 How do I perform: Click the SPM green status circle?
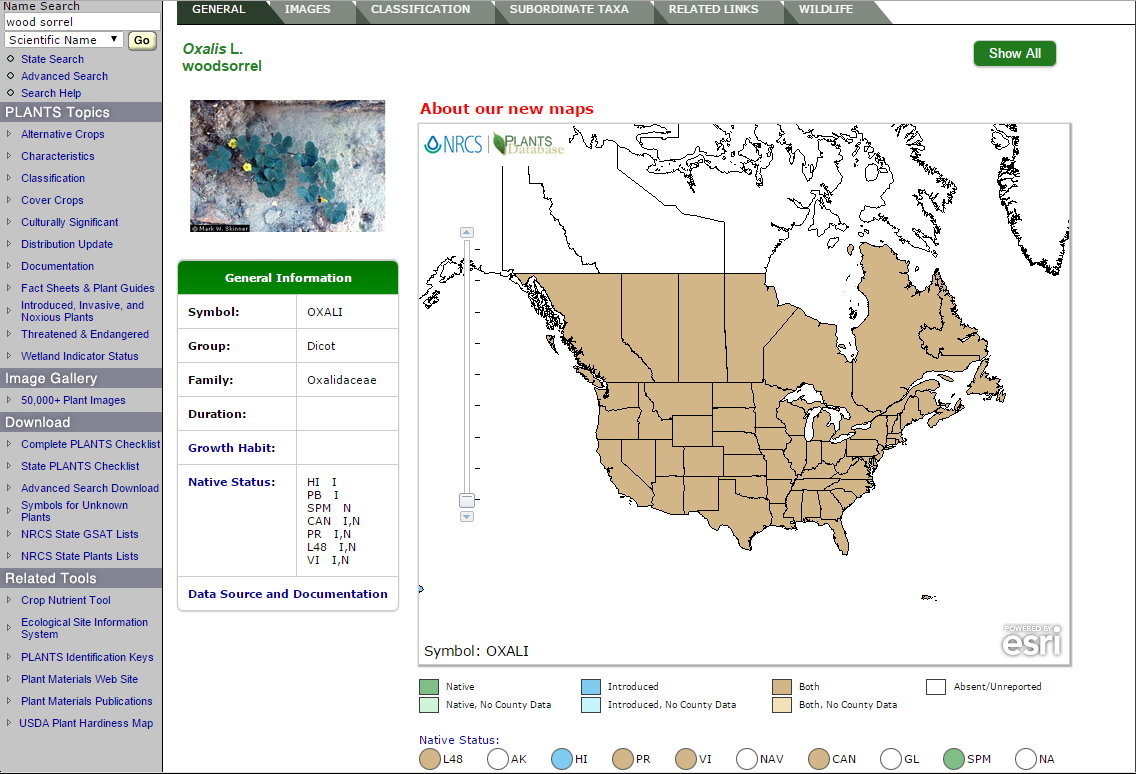(954, 759)
